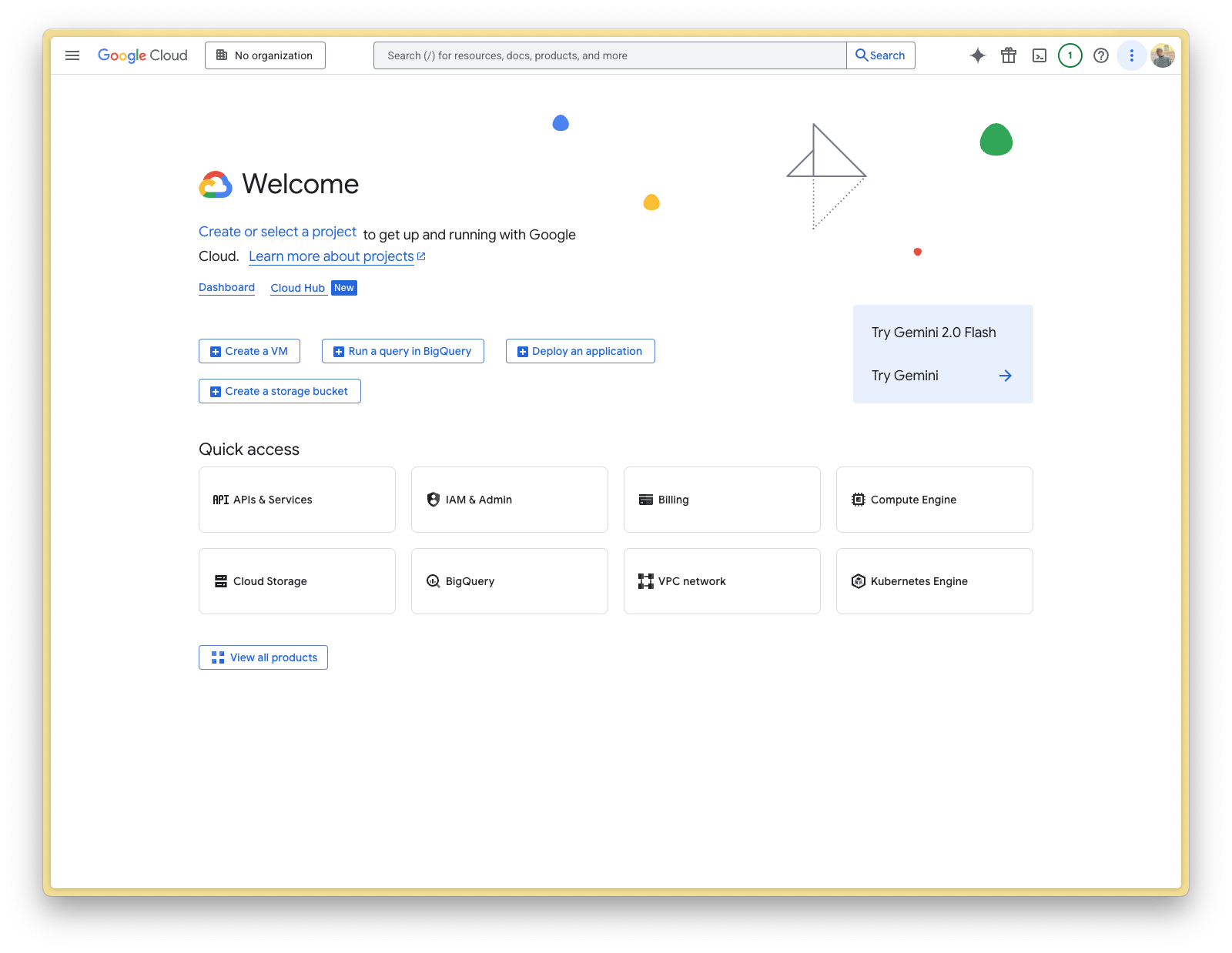
Task: Open the navigation hamburger menu
Action: (x=72, y=55)
